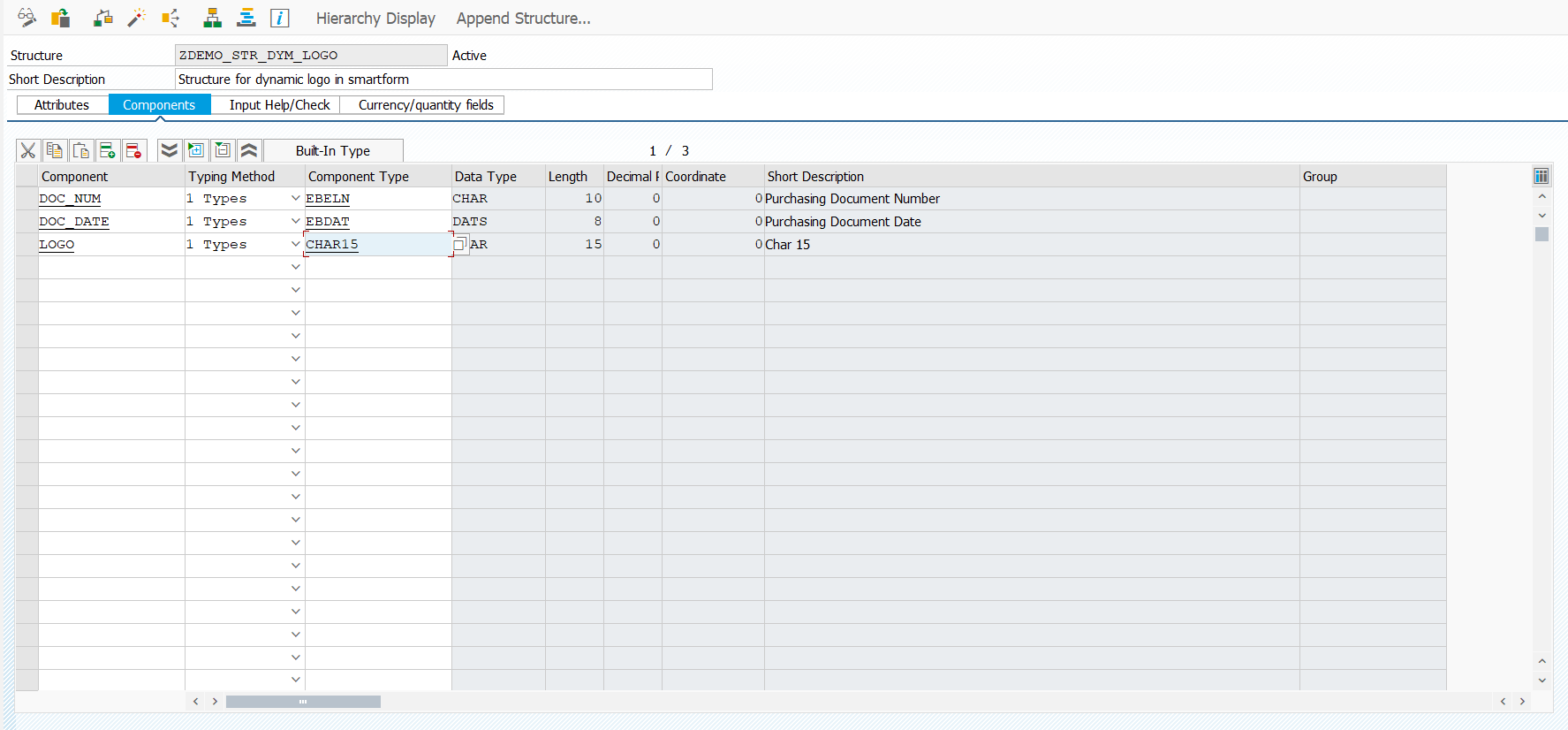Click the horizontal scrollbar thumb below the table
This screenshot has height=730, width=1568.
pyautogui.click(x=303, y=702)
